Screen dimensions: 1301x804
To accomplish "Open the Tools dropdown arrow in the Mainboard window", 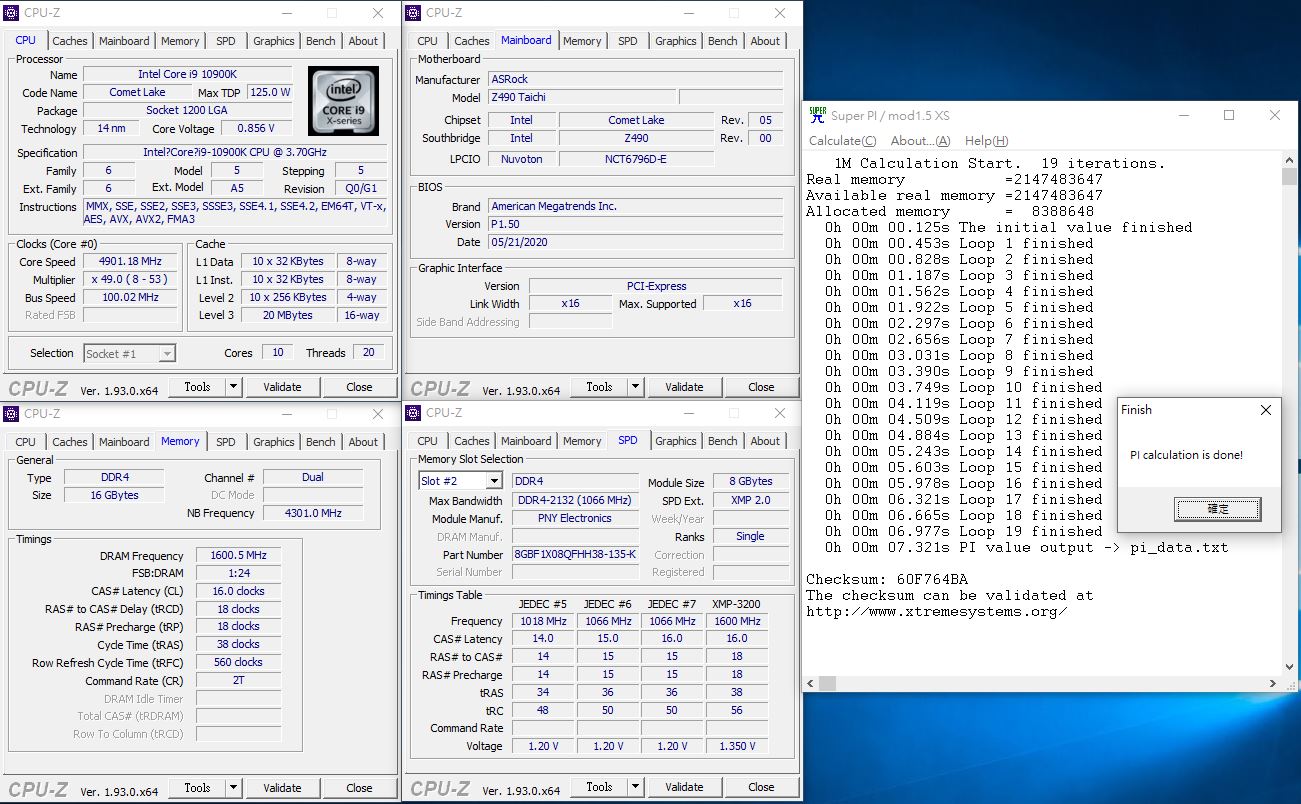I will tap(635, 387).
